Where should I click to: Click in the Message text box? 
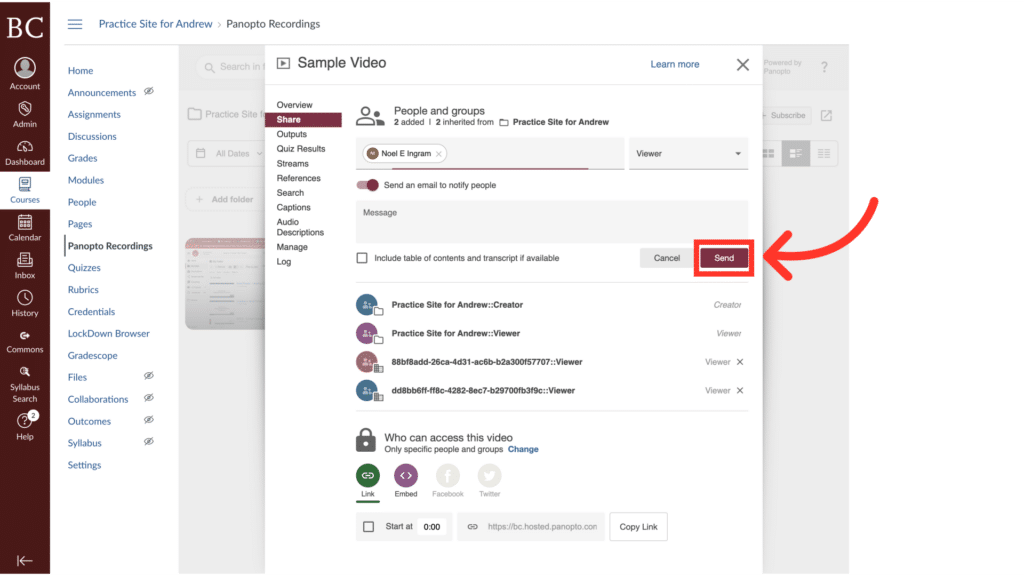pos(552,221)
